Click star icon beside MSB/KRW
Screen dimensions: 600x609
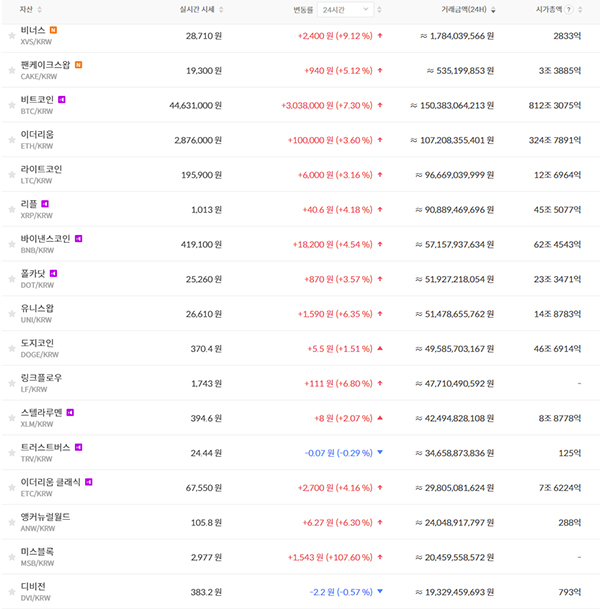(x=12, y=557)
